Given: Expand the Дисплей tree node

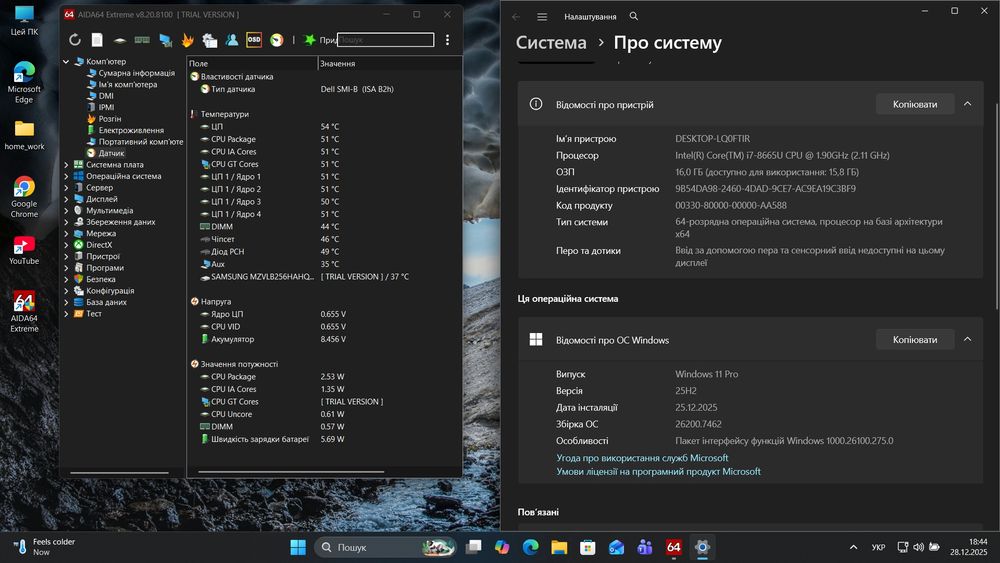Looking at the screenshot, I should tap(66, 199).
